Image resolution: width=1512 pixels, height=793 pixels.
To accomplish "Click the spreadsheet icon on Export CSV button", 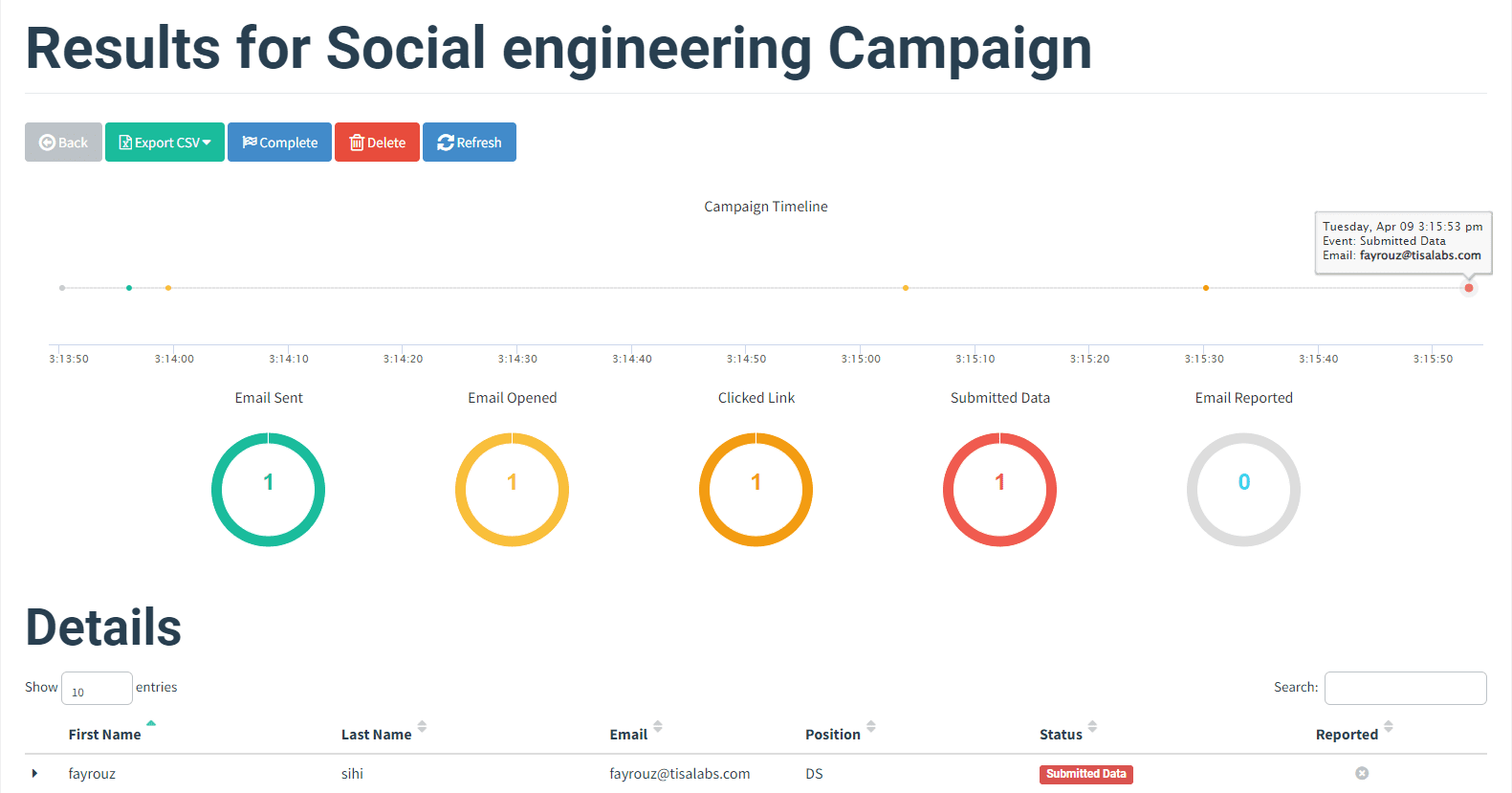I will click(x=125, y=142).
